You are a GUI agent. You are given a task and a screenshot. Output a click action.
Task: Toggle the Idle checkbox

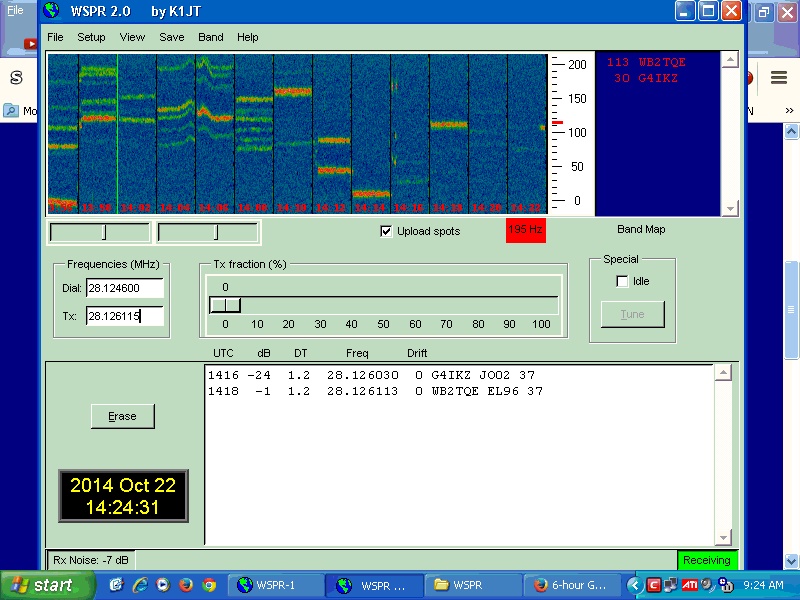[x=622, y=281]
